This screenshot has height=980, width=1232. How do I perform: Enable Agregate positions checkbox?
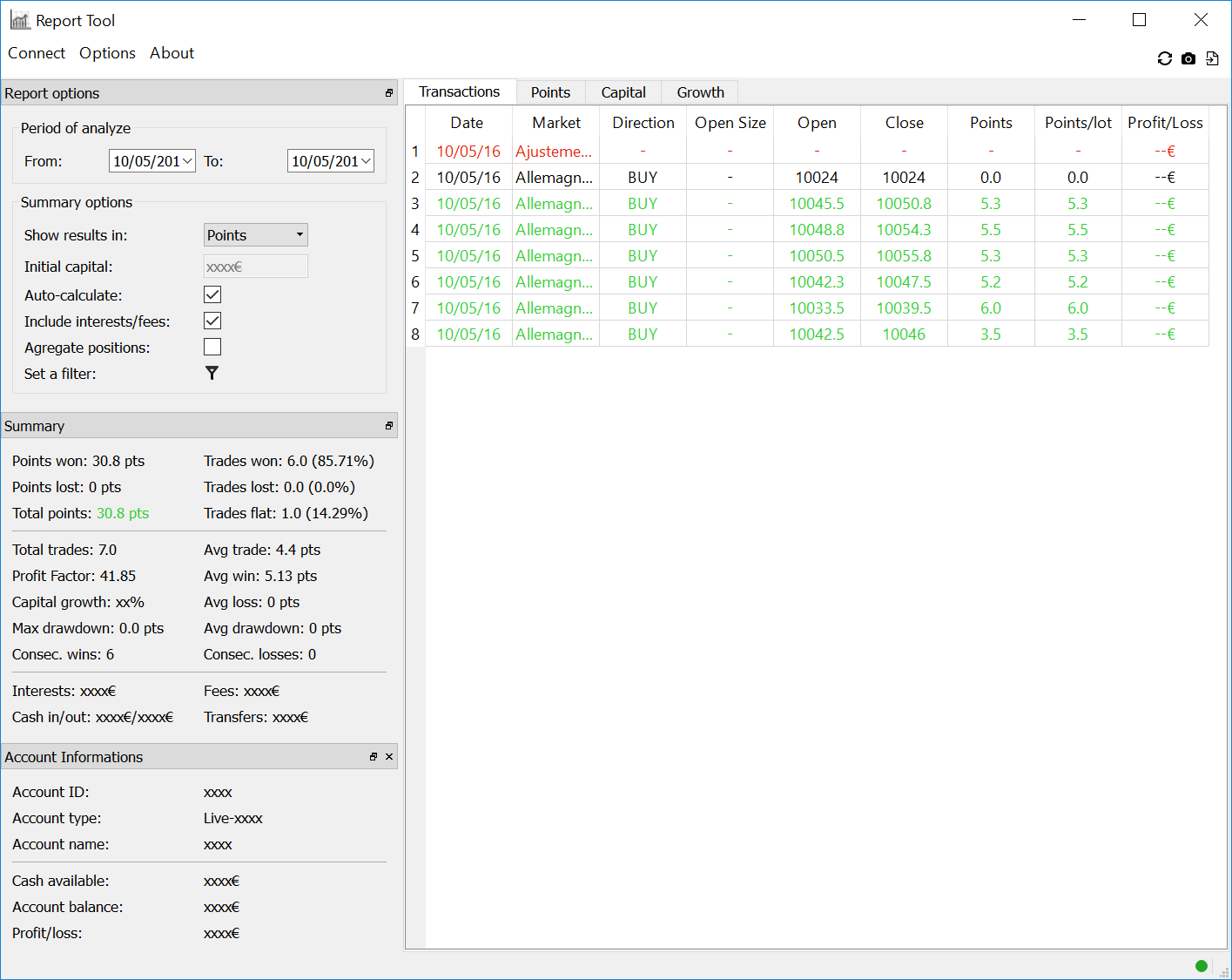point(212,348)
